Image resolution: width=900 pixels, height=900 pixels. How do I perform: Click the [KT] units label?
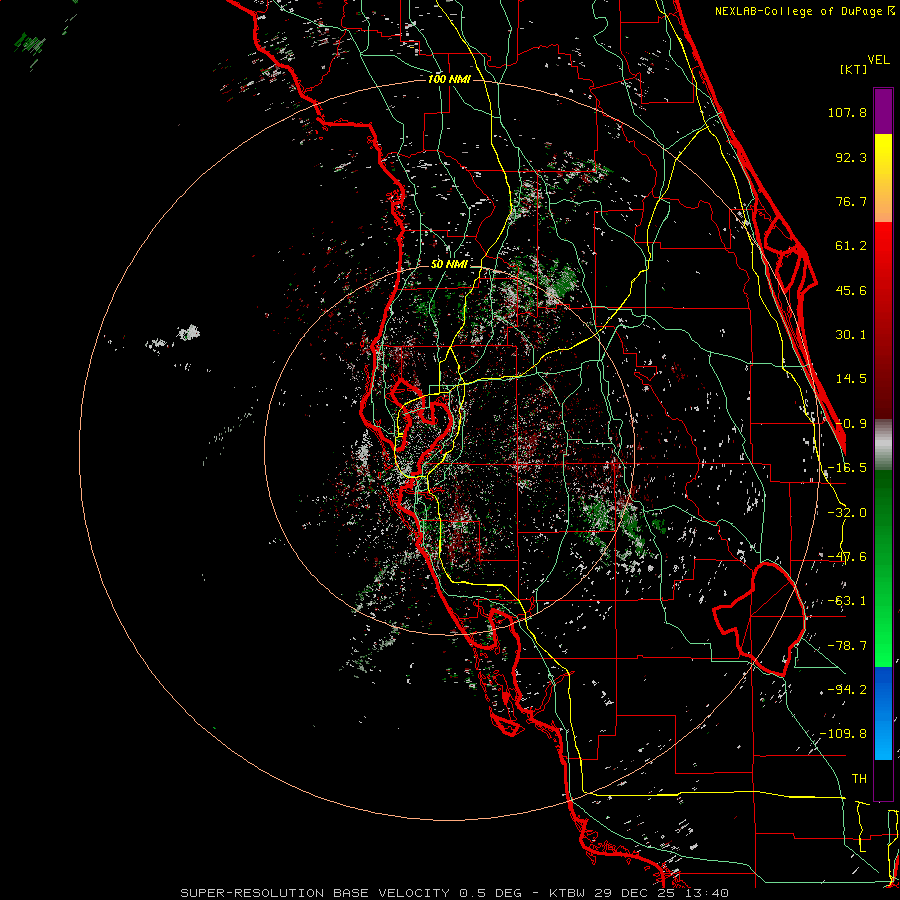pyautogui.click(x=853, y=69)
